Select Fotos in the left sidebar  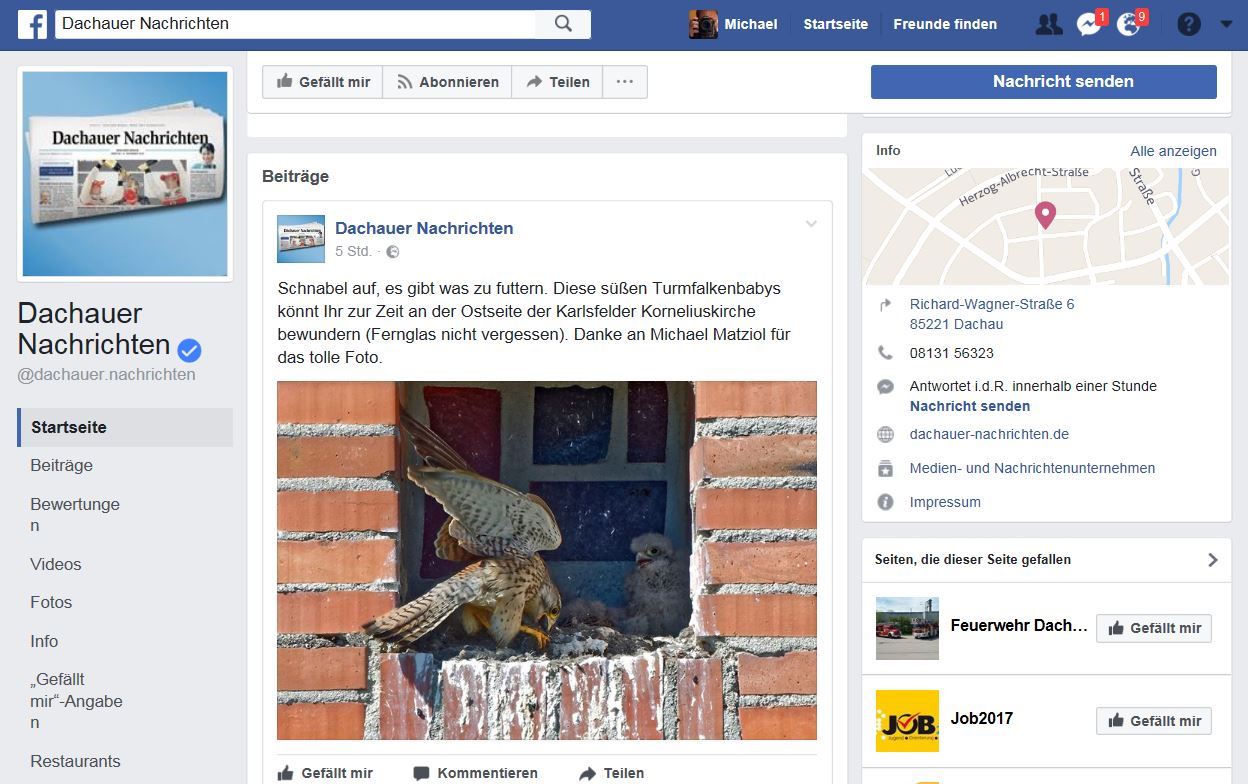(51, 602)
